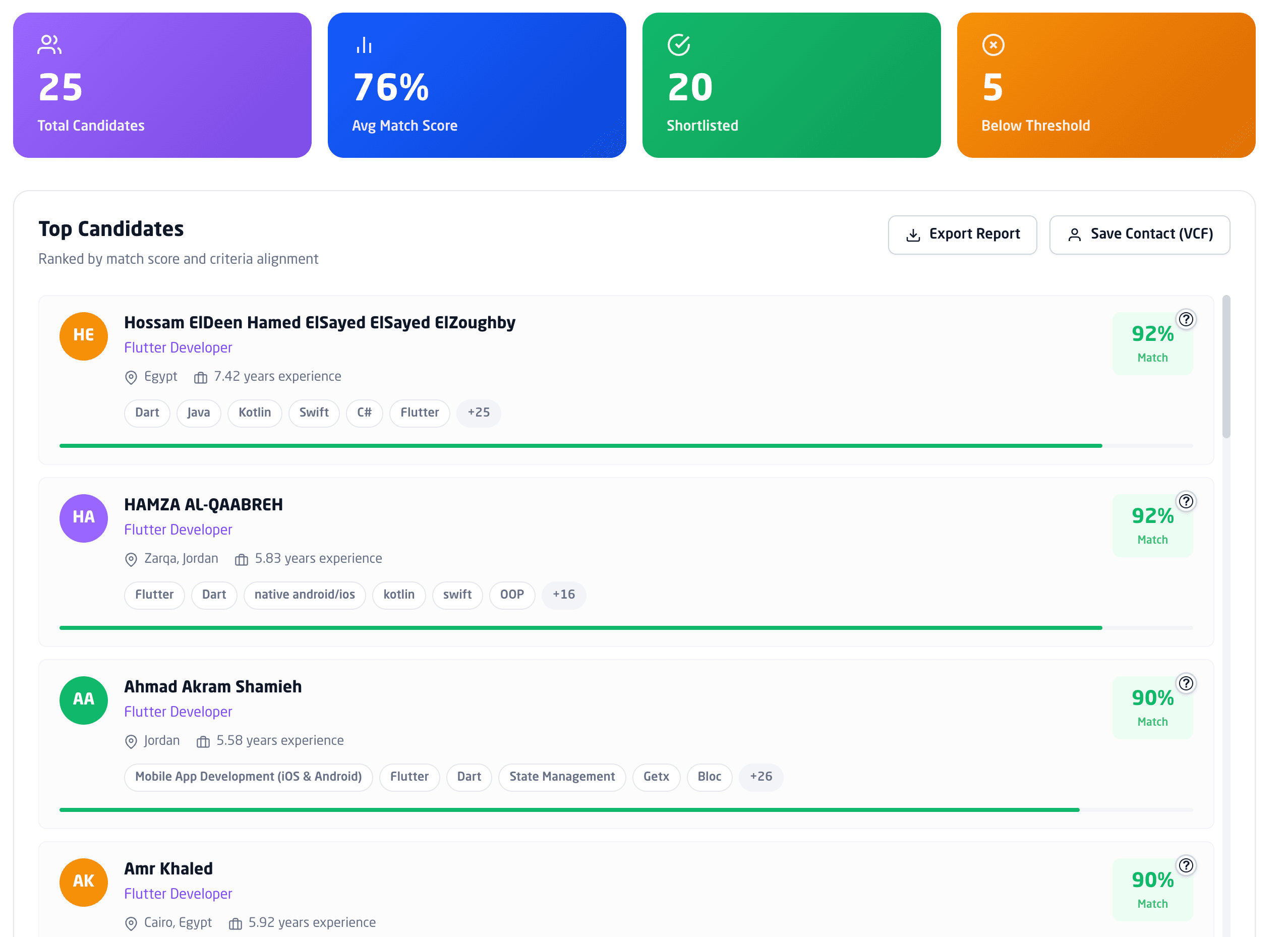
Task: Click the Java skill tag
Action: pos(198,413)
